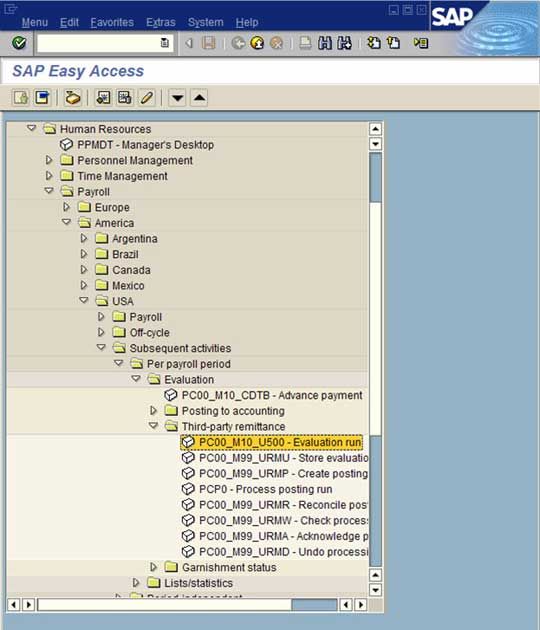Select PC00_M99_URMW - Check processing
Viewport: 540px width, 630px height.
275,521
